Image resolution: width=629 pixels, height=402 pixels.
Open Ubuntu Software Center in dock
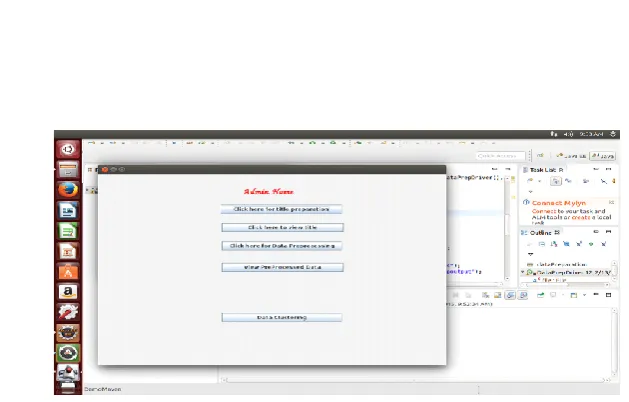click(68, 272)
